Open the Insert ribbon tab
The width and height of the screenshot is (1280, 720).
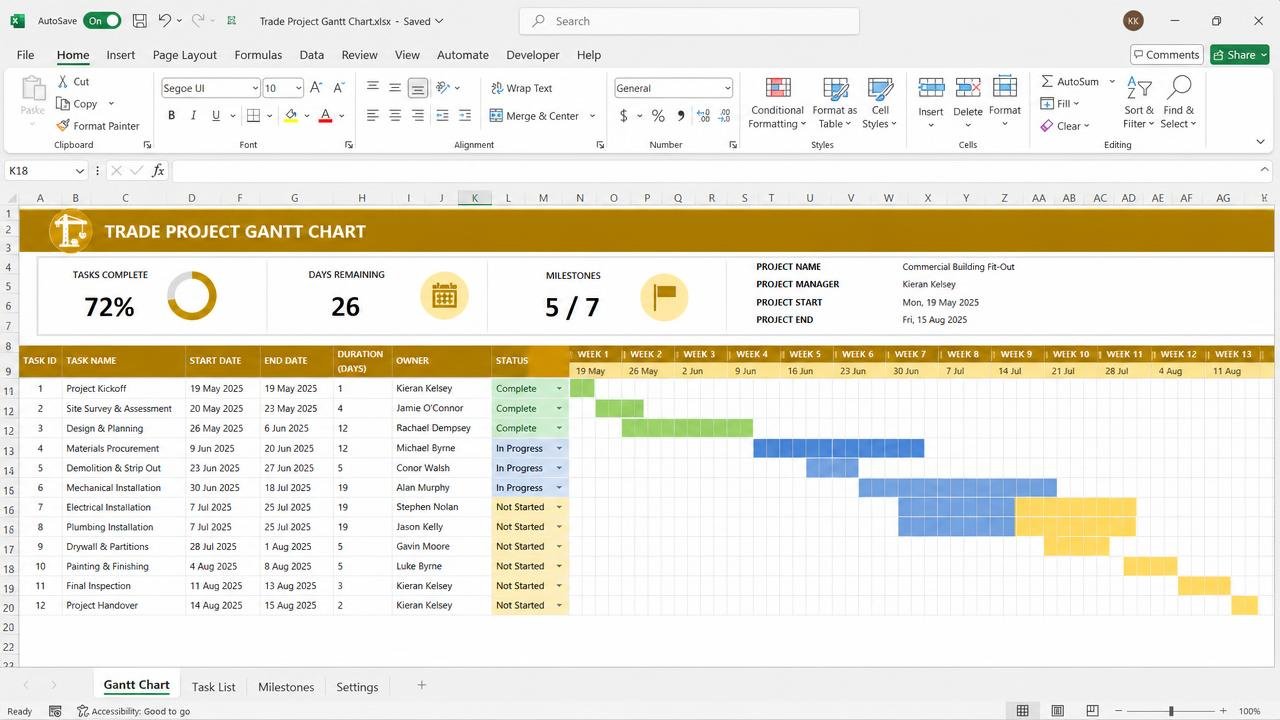(121, 55)
